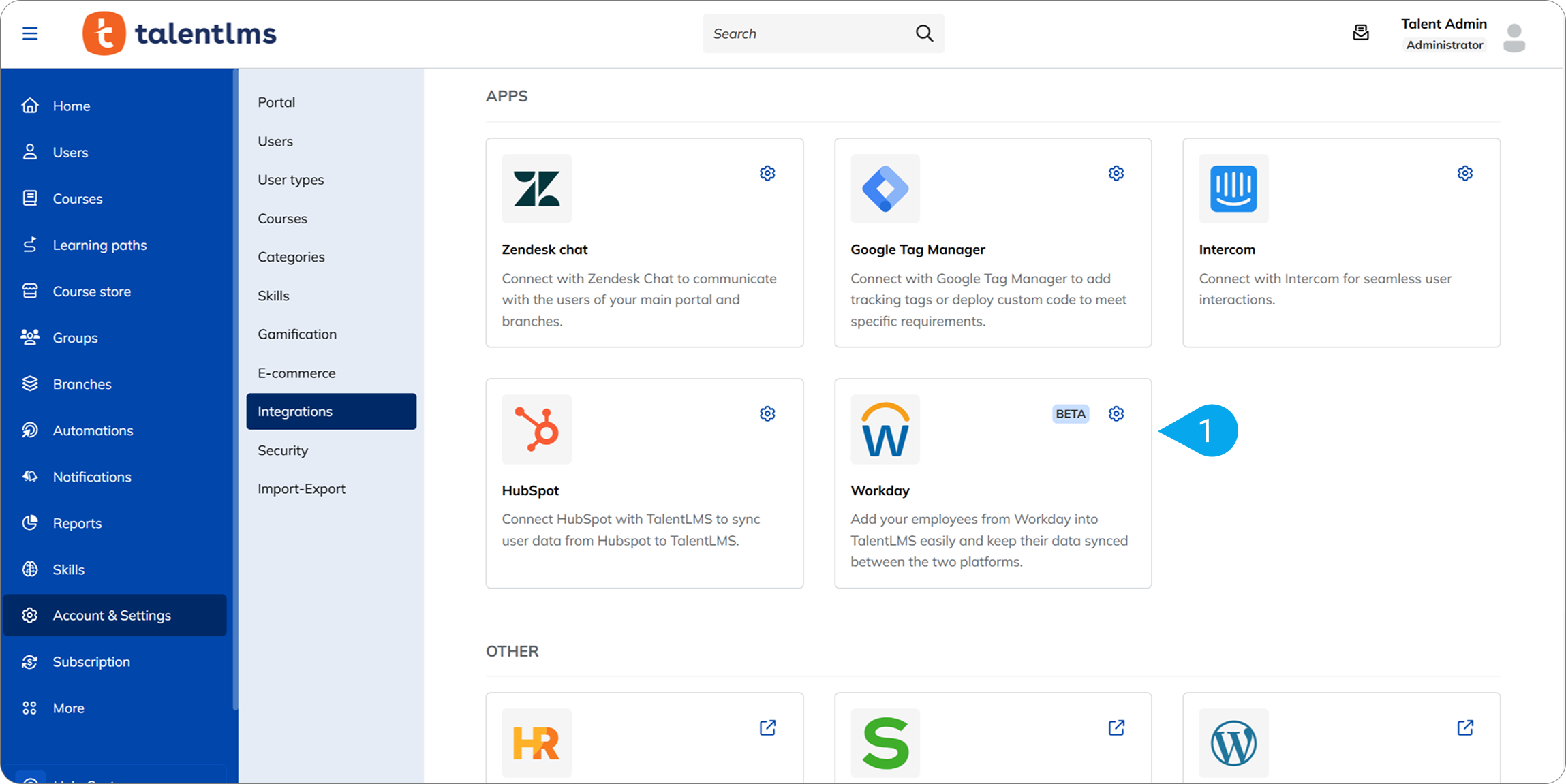Click the search magnifier icon
This screenshot has width=1566, height=784.
click(924, 33)
